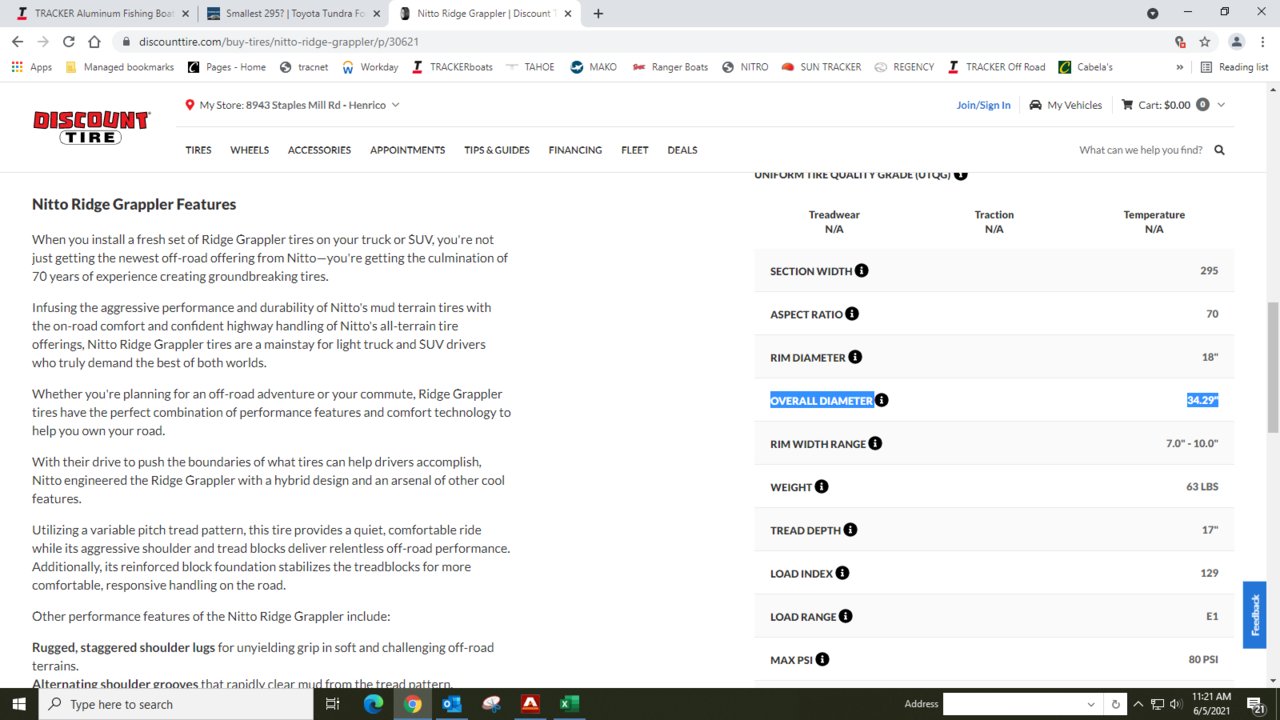This screenshot has width=1280, height=720.
Task: Open the taskbar volume control
Action: (1178, 704)
